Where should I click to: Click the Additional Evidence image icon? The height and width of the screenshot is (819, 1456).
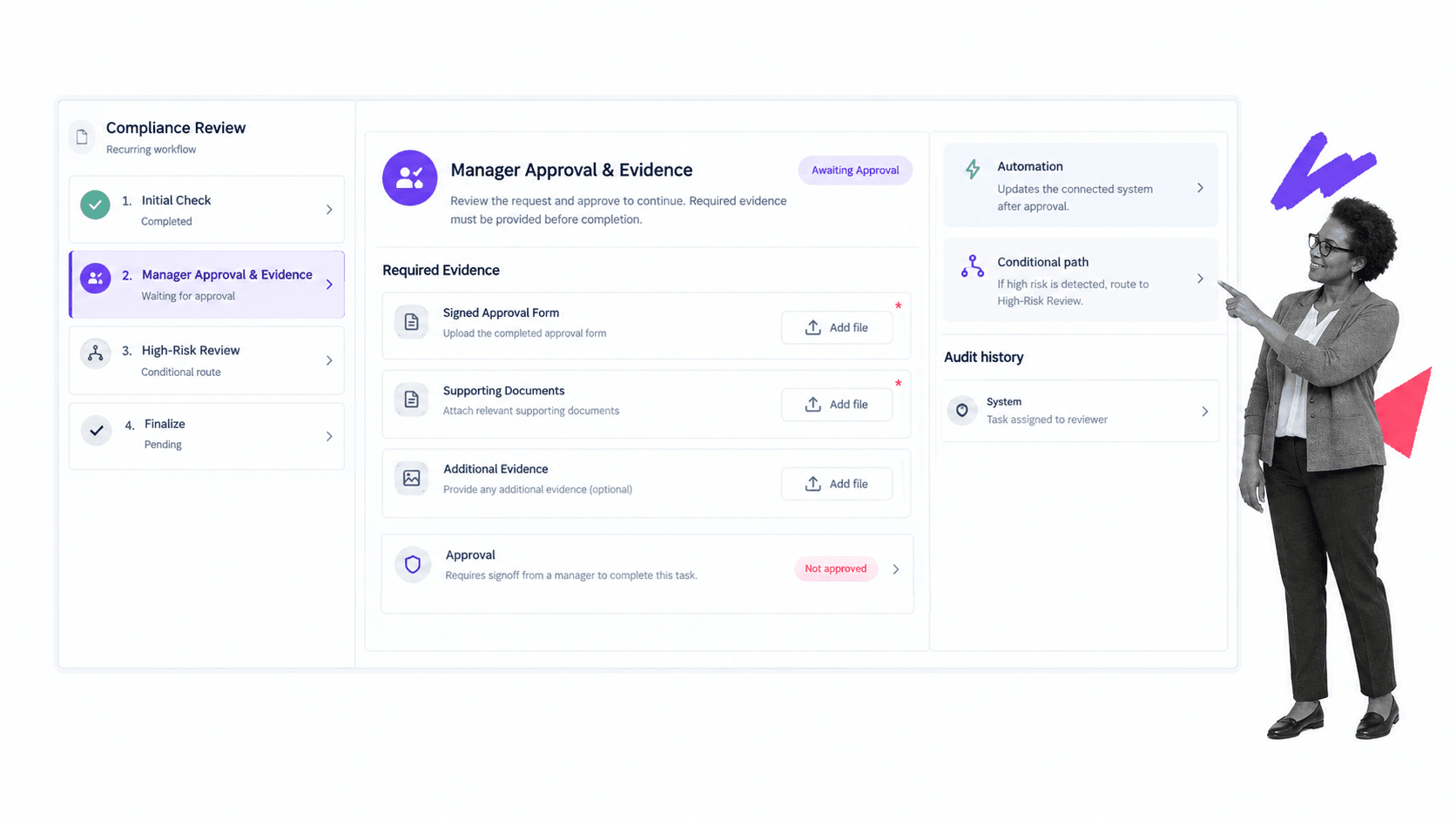click(x=411, y=478)
